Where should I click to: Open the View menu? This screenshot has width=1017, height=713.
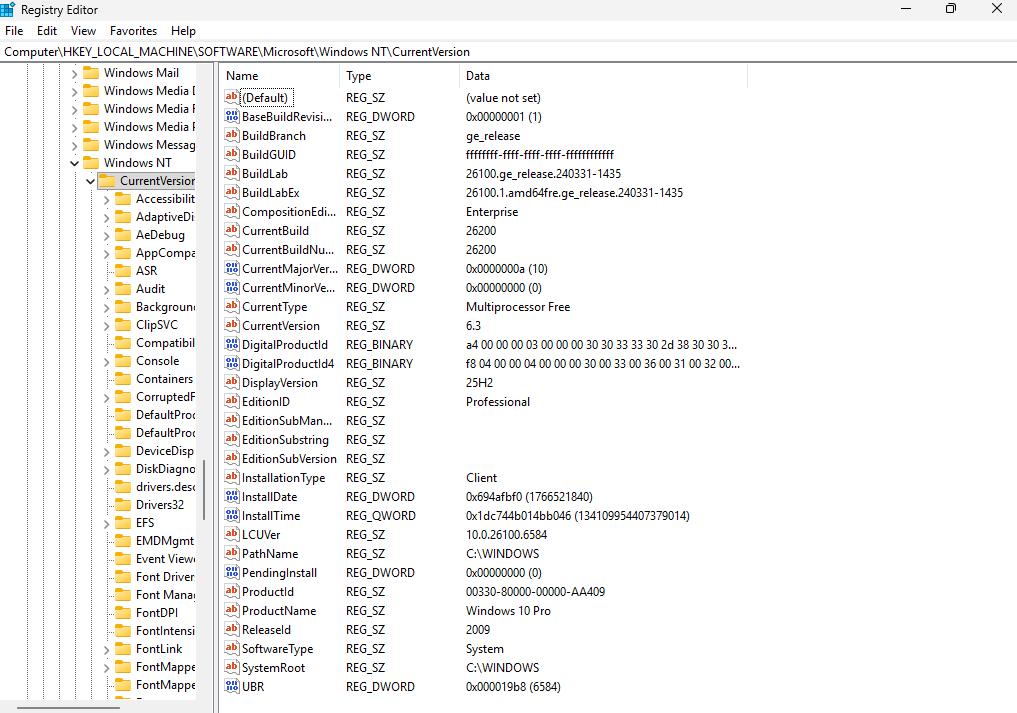pyautogui.click(x=83, y=30)
